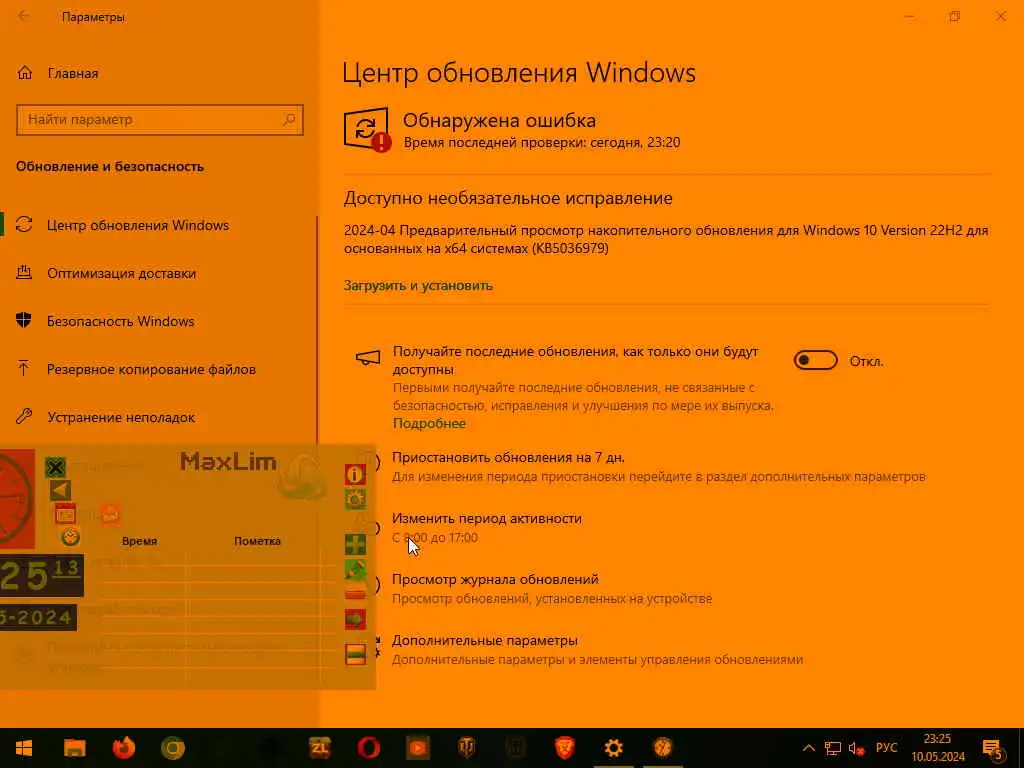Open the ZL taskbar application
This screenshot has height=768, width=1024.
tap(319, 748)
